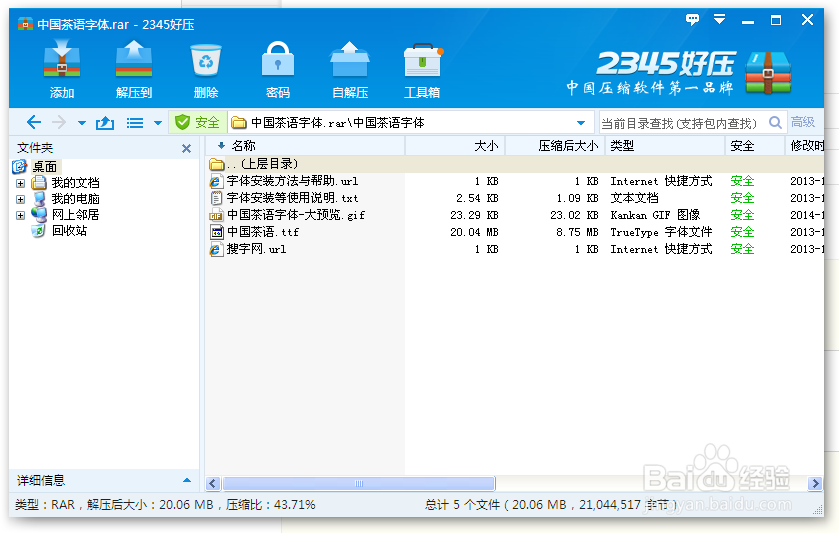Click the status bar 压缩比：43.71% text
Image resolution: width=839 pixels, height=533 pixels.
pyautogui.click(x=271, y=505)
